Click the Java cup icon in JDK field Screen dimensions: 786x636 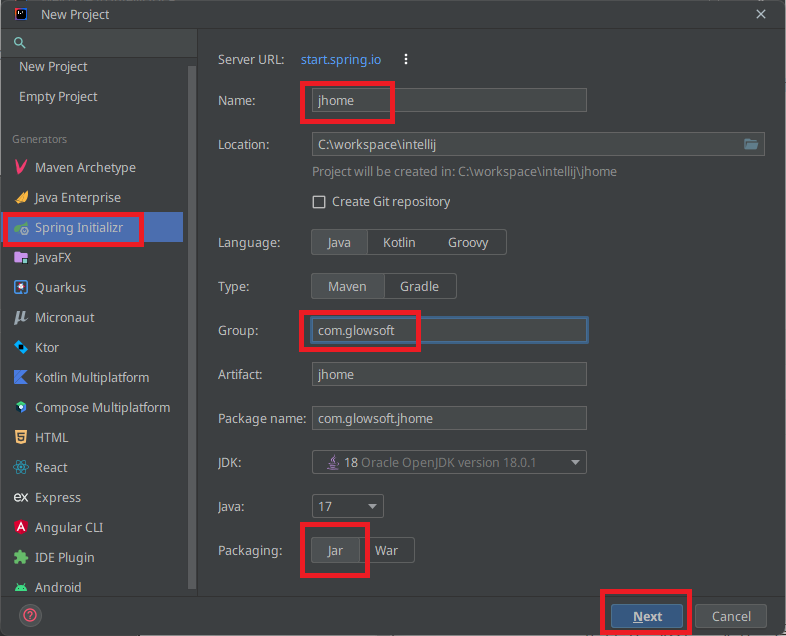click(x=333, y=462)
